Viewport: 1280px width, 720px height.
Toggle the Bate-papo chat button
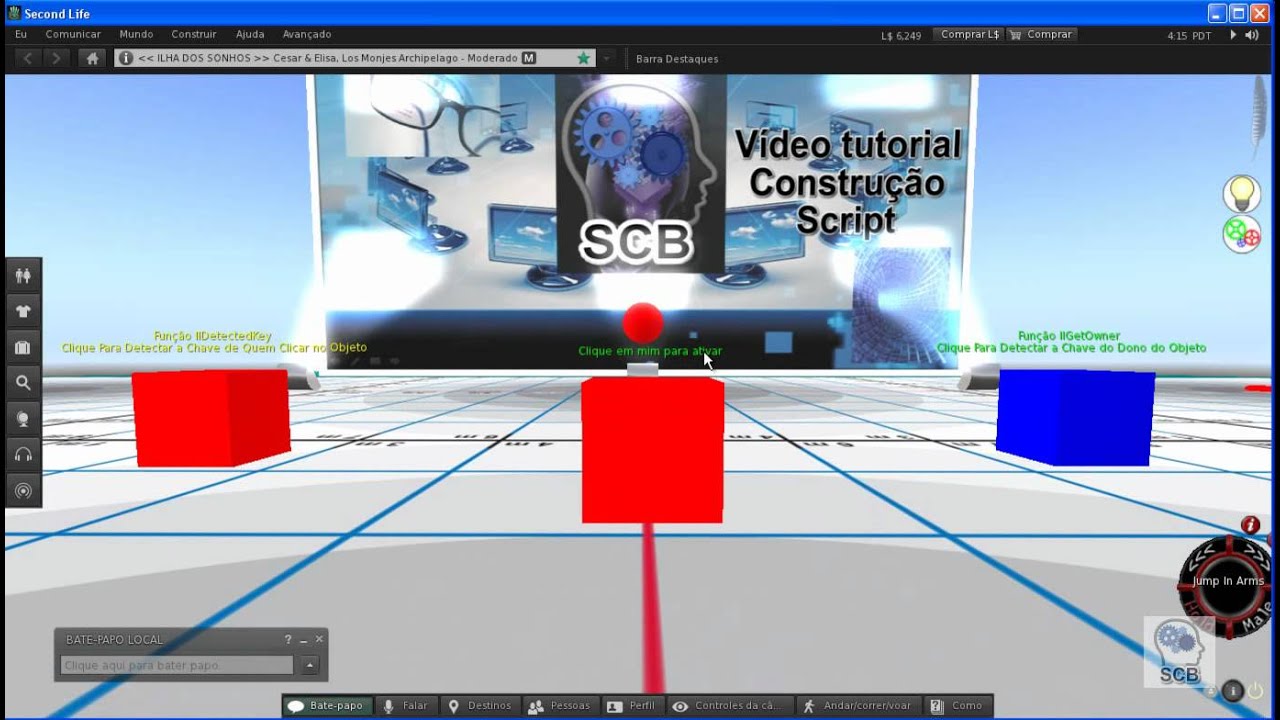pos(326,706)
